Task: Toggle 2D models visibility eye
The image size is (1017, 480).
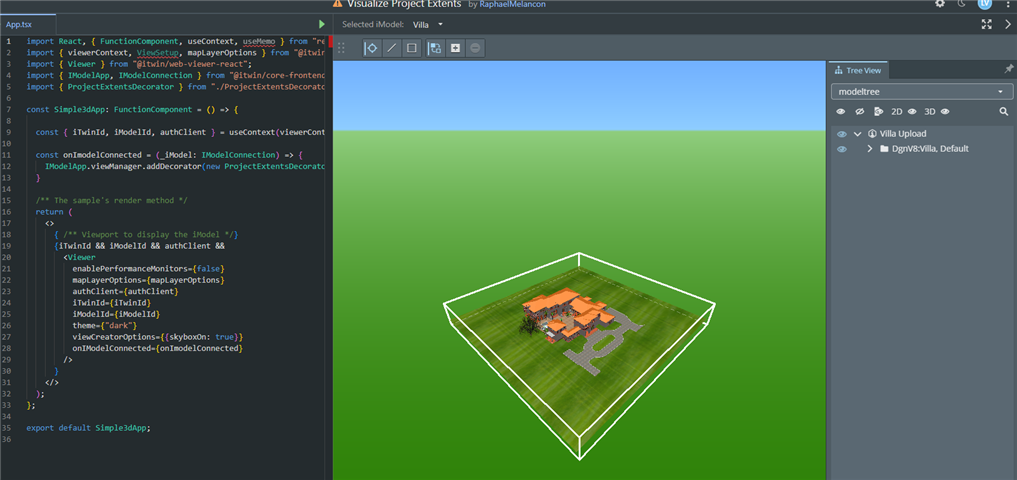Action: click(912, 112)
